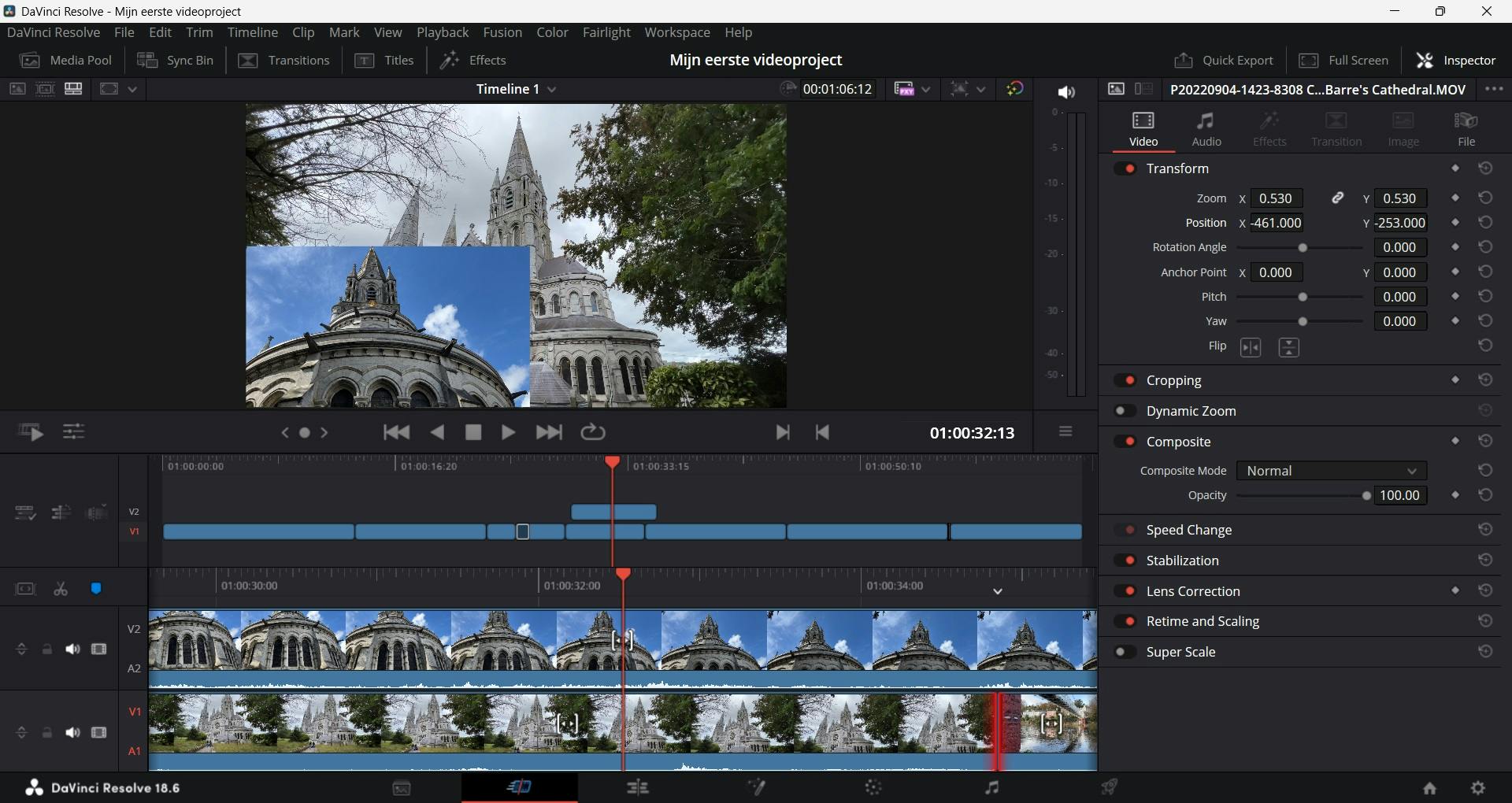Open the Fairlight page music note icon
This screenshot has height=803, width=1512.
(991, 787)
